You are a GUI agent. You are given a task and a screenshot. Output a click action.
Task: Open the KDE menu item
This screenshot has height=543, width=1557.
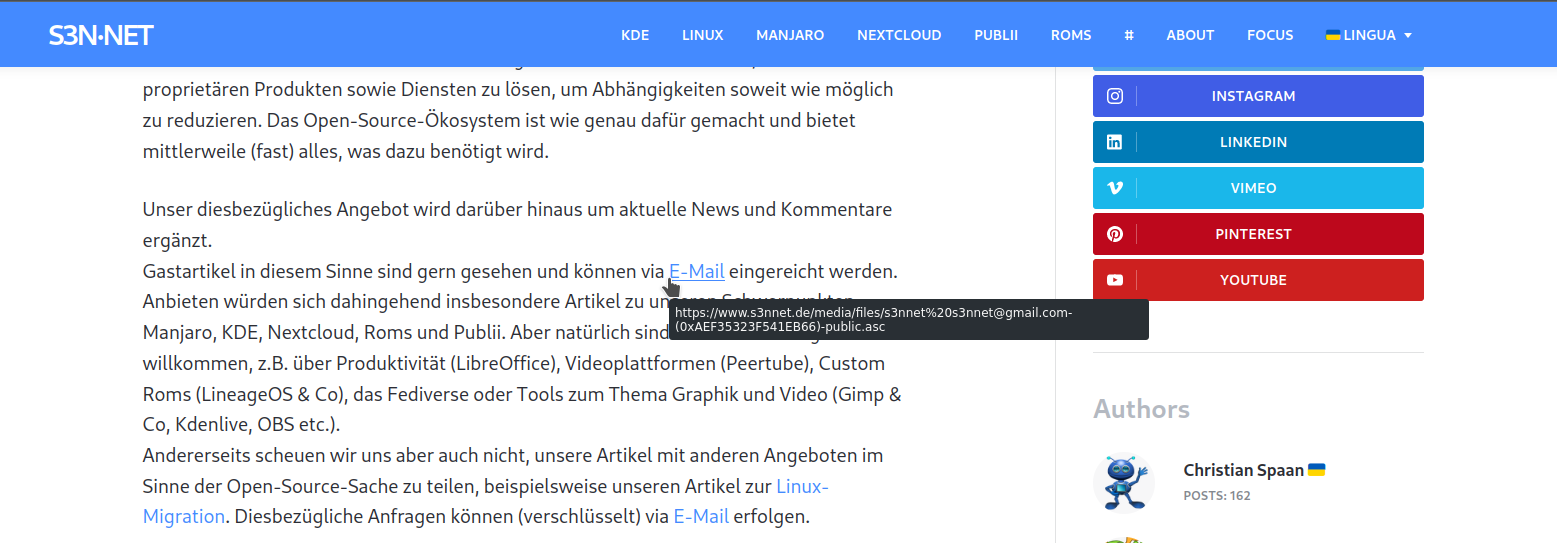pyautogui.click(x=635, y=35)
